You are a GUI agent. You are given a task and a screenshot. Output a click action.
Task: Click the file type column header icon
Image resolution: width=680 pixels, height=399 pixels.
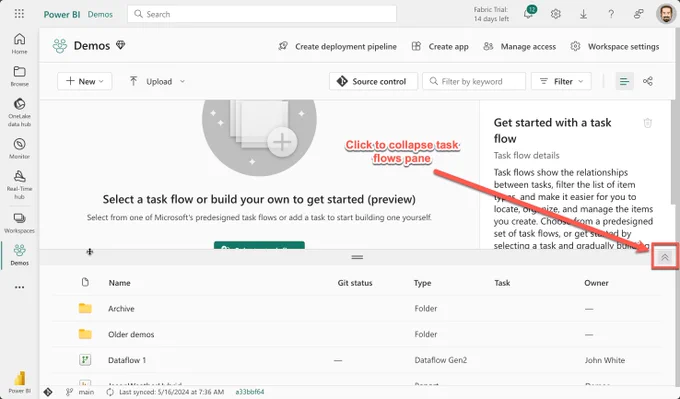tap(85, 282)
